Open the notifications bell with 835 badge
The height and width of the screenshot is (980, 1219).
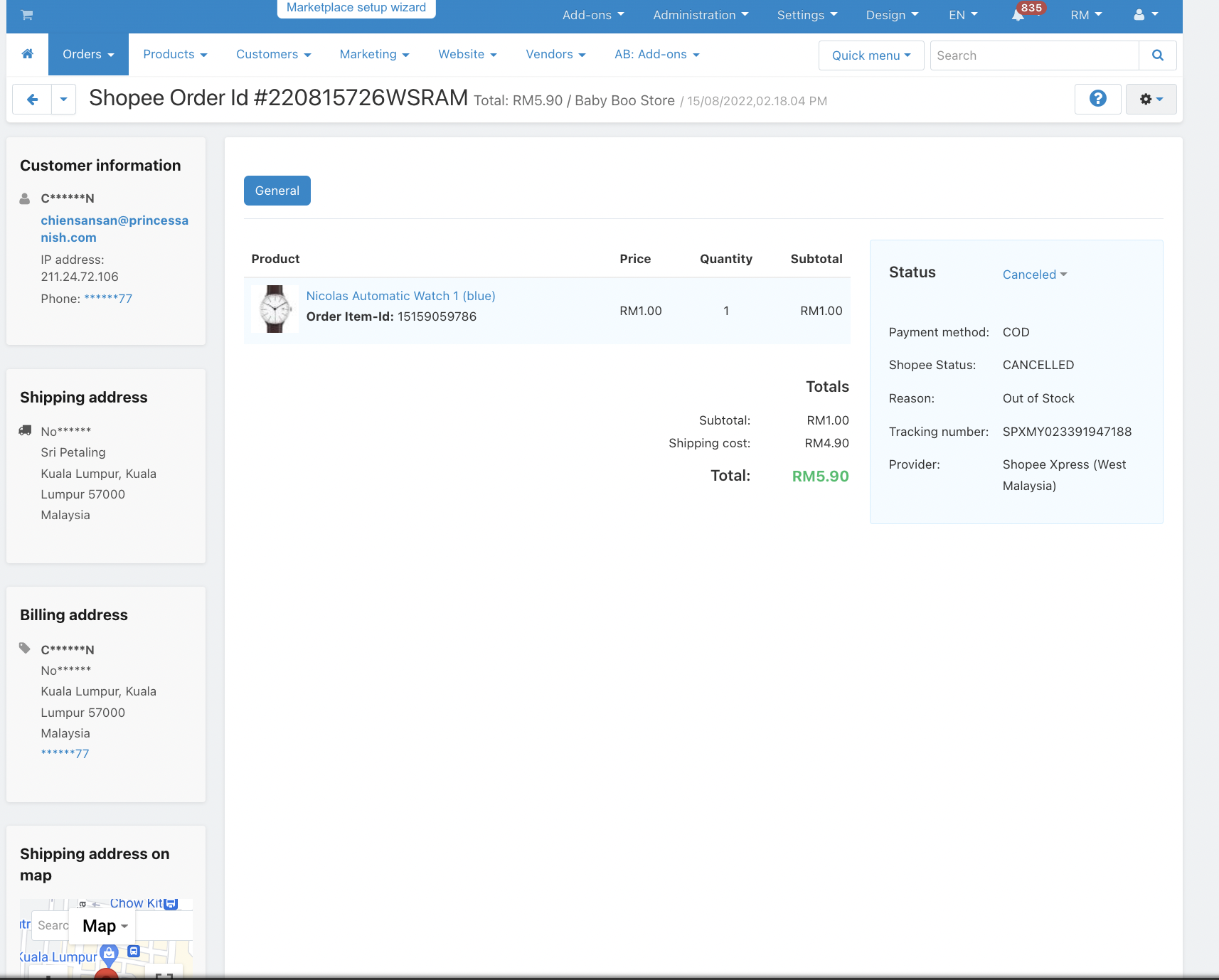coord(1018,15)
